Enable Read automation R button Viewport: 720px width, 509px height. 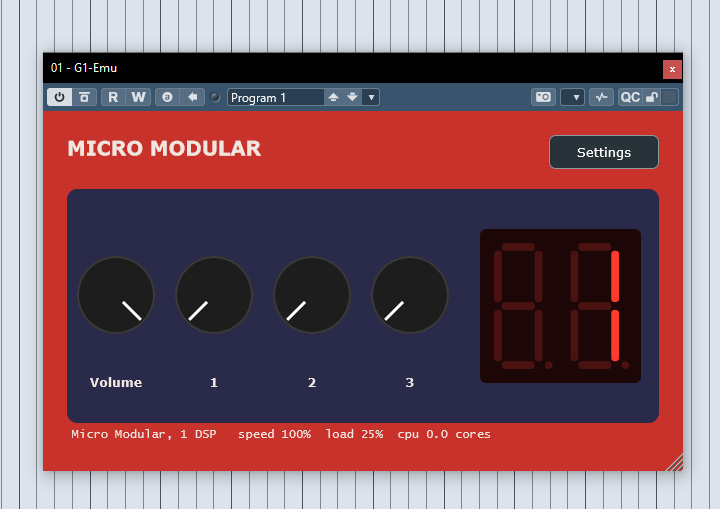[x=113, y=97]
